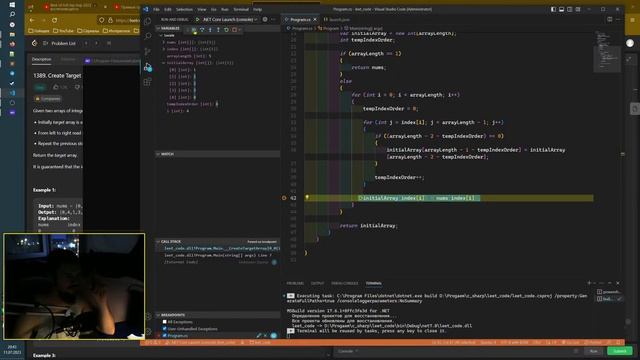Screen dimensions: 640x360
Task: Open the Customize Layout icon
Action: [x=578, y=9]
